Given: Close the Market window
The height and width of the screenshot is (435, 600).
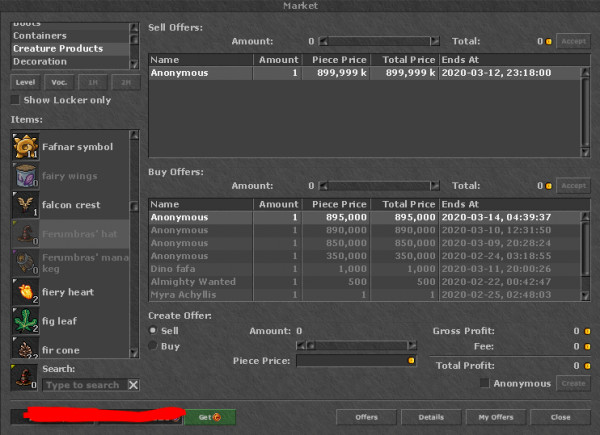Looking at the screenshot, I should (560, 417).
